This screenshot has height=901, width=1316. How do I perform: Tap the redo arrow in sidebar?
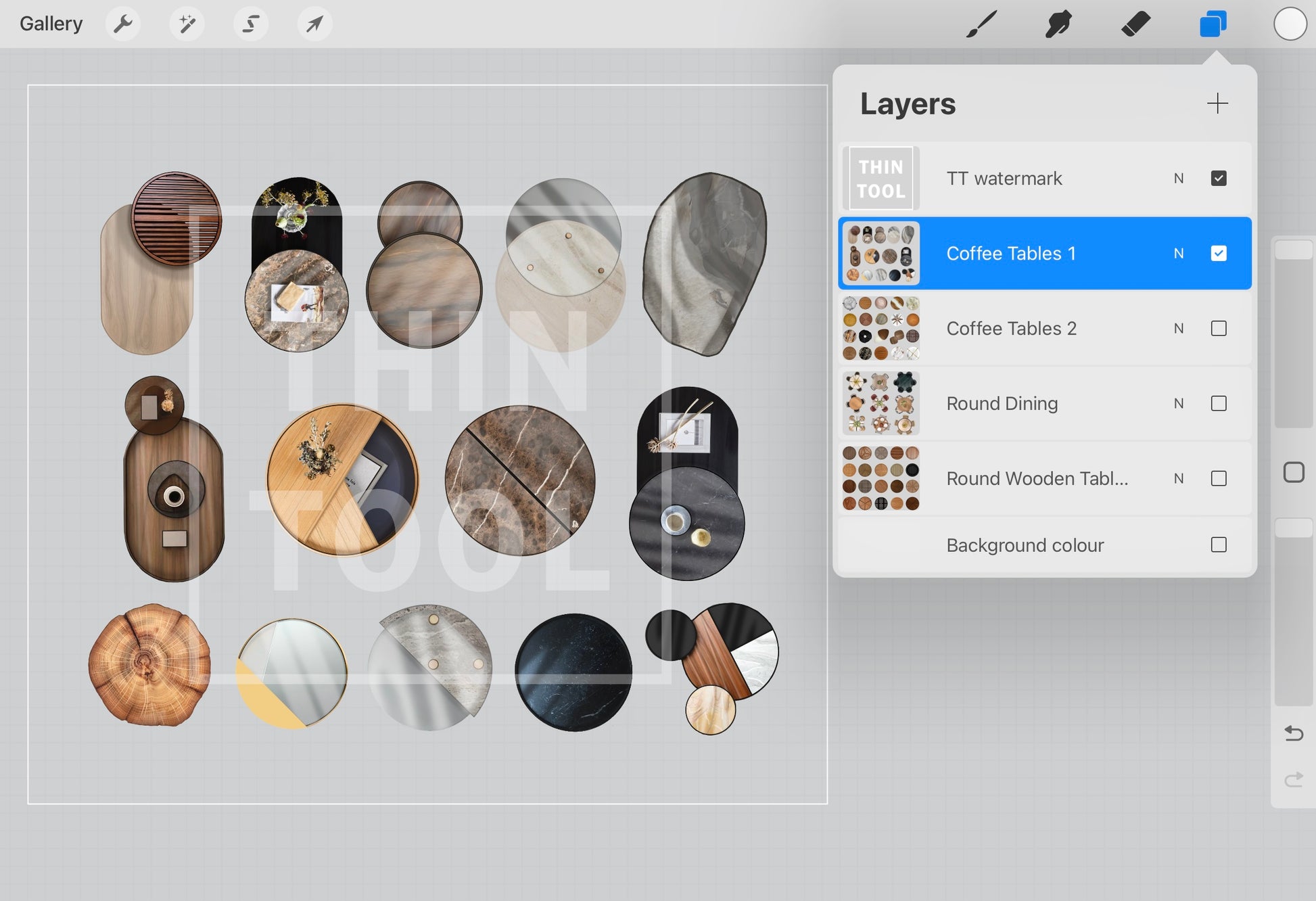(1293, 780)
